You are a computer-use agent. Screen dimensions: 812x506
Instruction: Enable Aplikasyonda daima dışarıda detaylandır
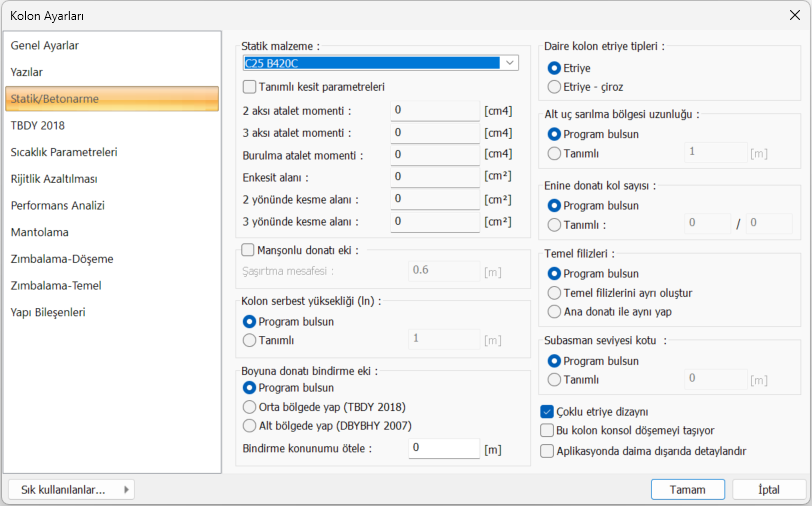pyautogui.click(x=547, y=451)
